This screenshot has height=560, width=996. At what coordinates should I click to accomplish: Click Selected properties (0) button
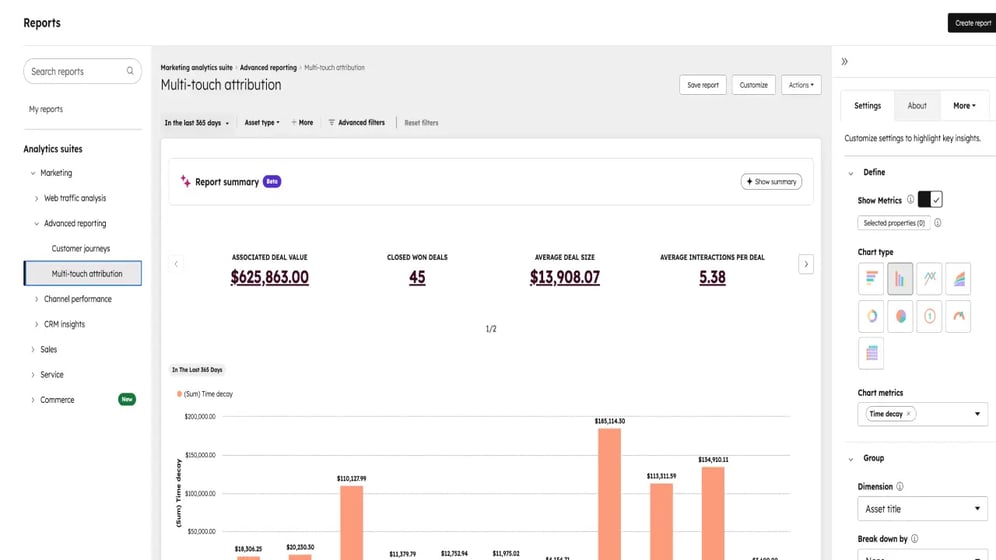pyautogui.click(x=894, y=223)
